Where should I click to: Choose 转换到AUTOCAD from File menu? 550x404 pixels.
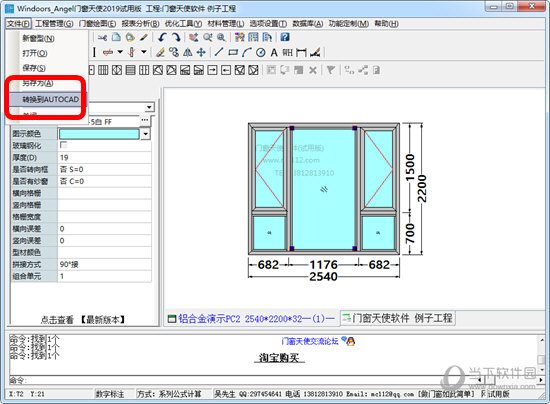pyautogui.click(x=48, y=100)
